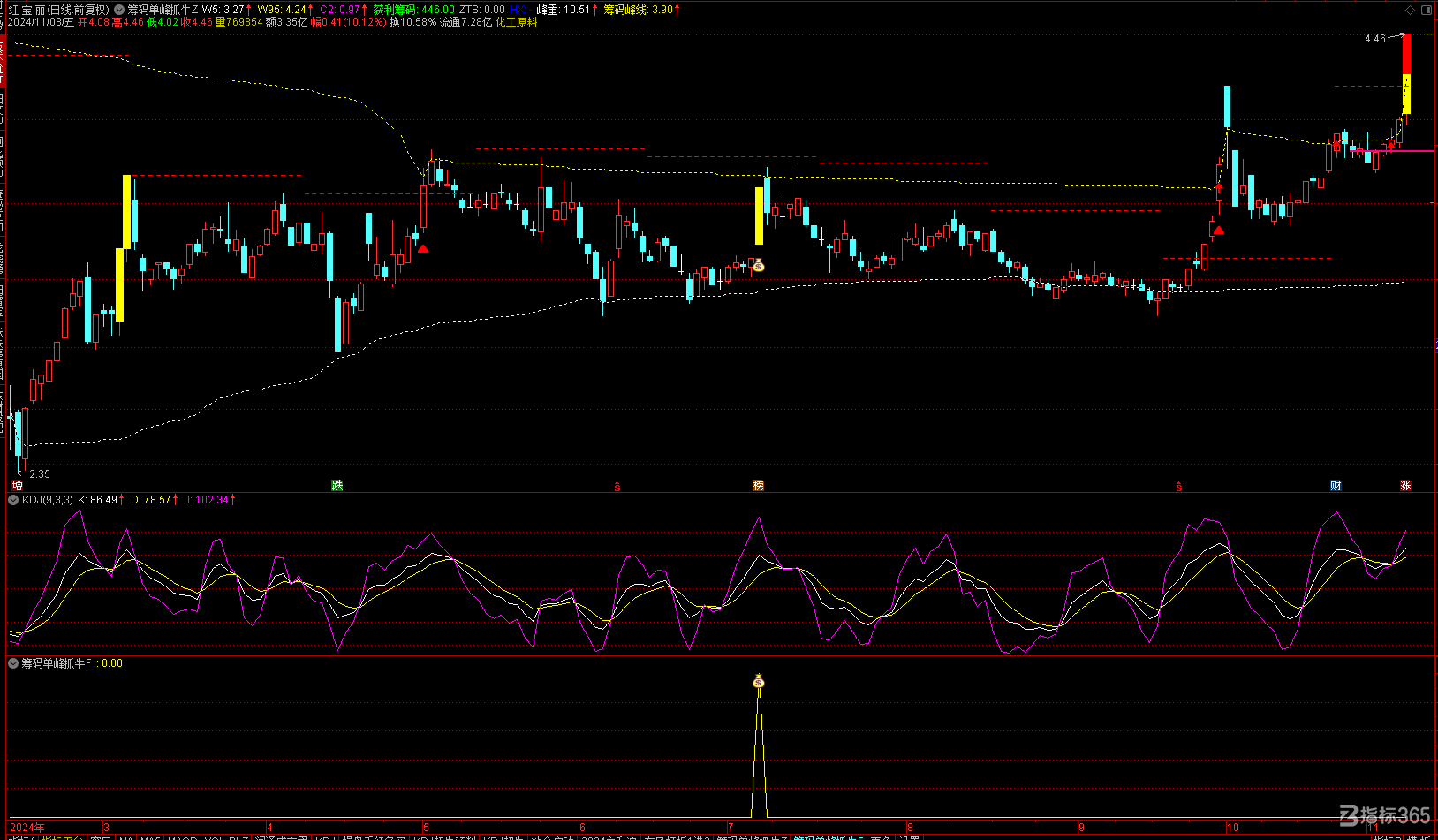This screenshot has height=840, width=1438.
Task: Open the indicator dropdown beside 红宝丽 title
Action: click(119, 10)
